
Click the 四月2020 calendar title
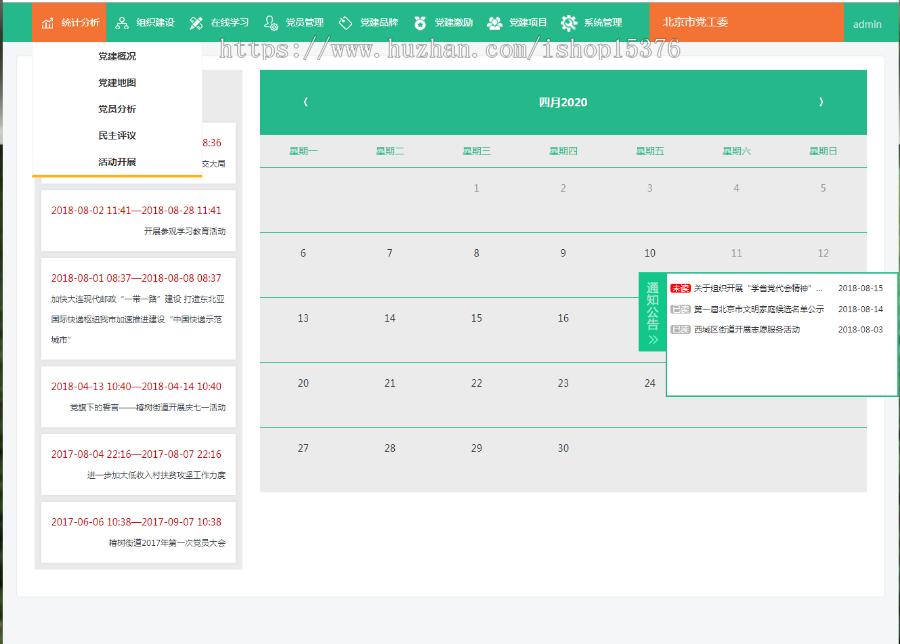tap(562, 102)
